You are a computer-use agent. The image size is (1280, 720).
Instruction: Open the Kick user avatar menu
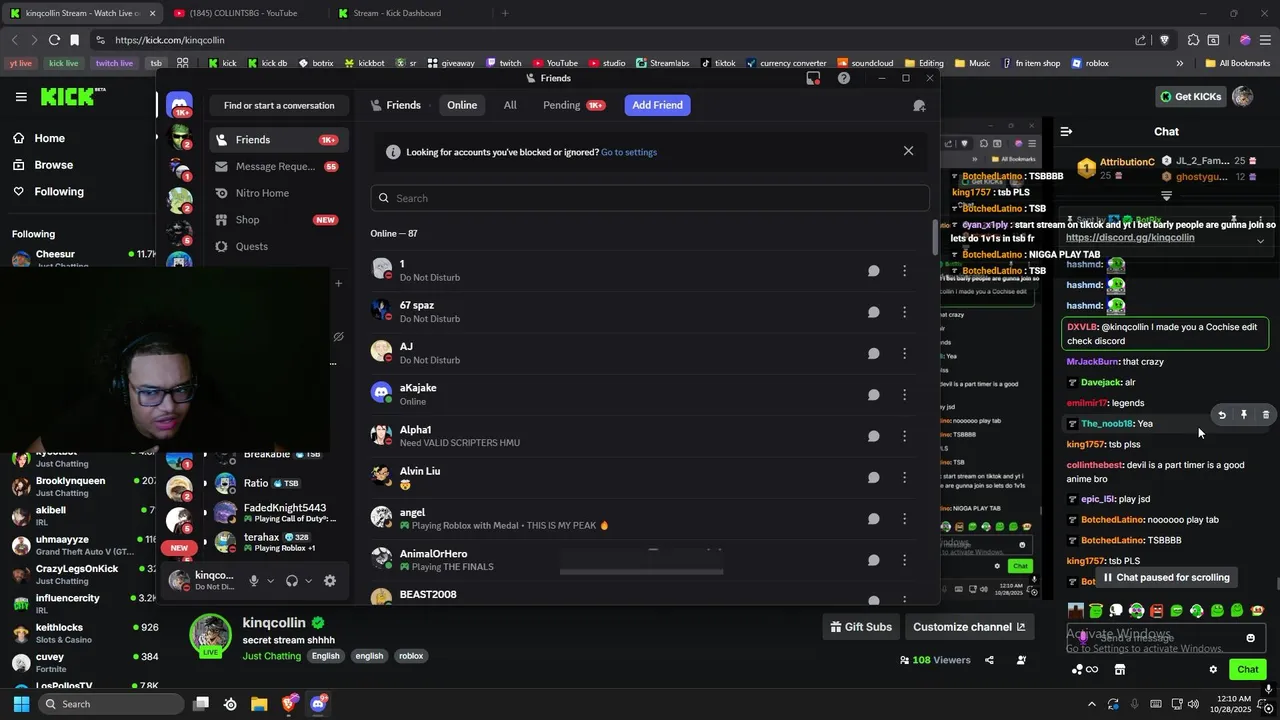[1242, 97]
